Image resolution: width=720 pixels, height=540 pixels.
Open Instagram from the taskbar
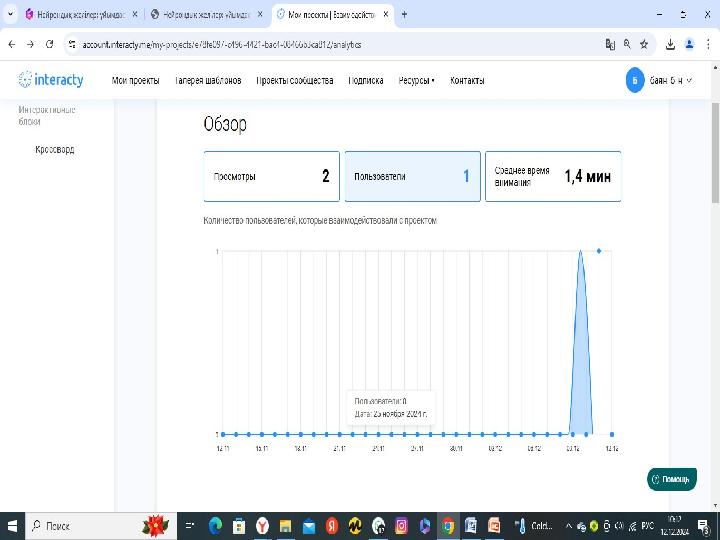(x=401, y=526)
